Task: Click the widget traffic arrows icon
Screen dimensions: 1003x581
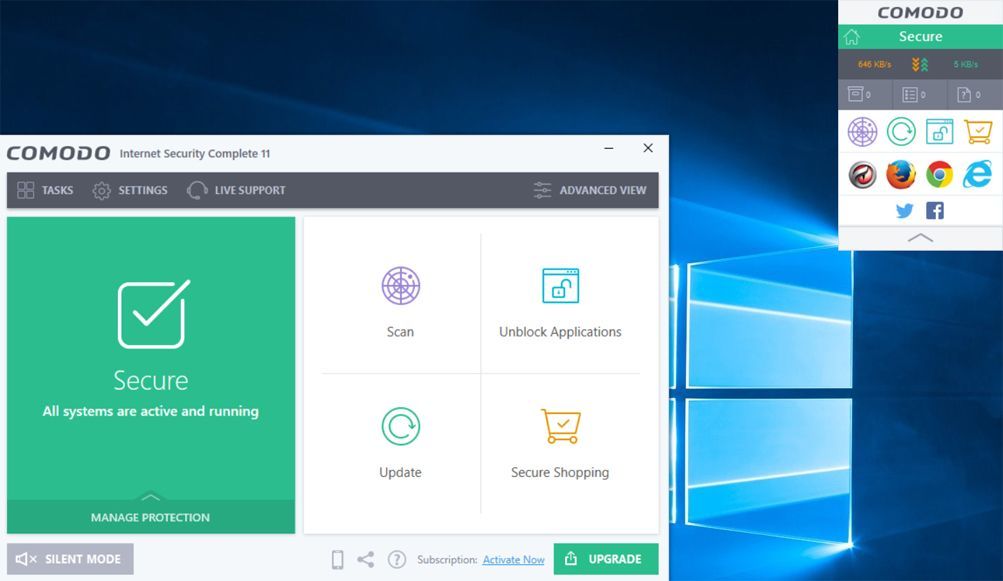Action: [x=920, y=64]
